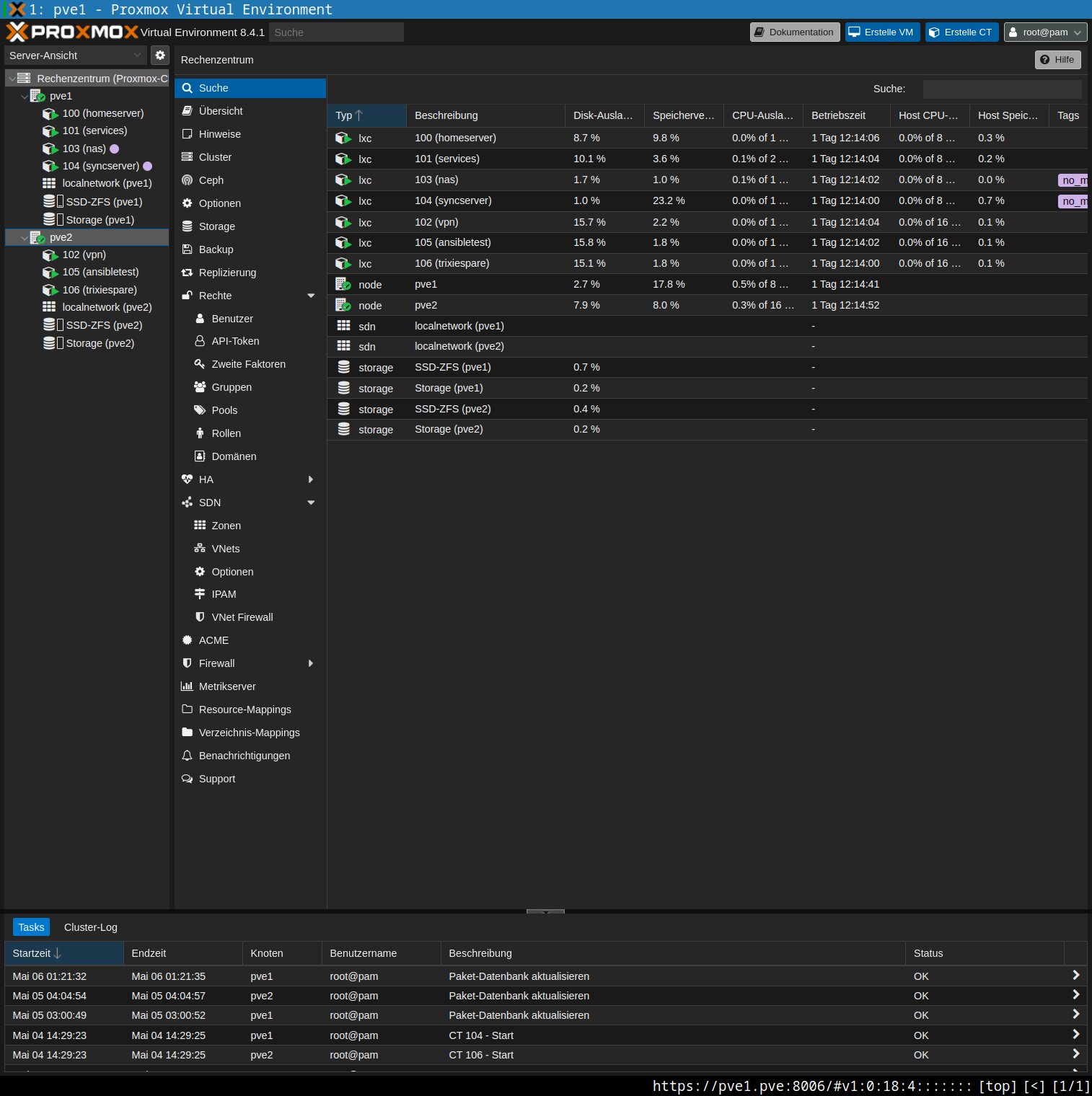Open the Resource-Mappings menu item
The width and height of the screenshot is (1092, 1096).
pyautogui.click(x=250, y=710)
